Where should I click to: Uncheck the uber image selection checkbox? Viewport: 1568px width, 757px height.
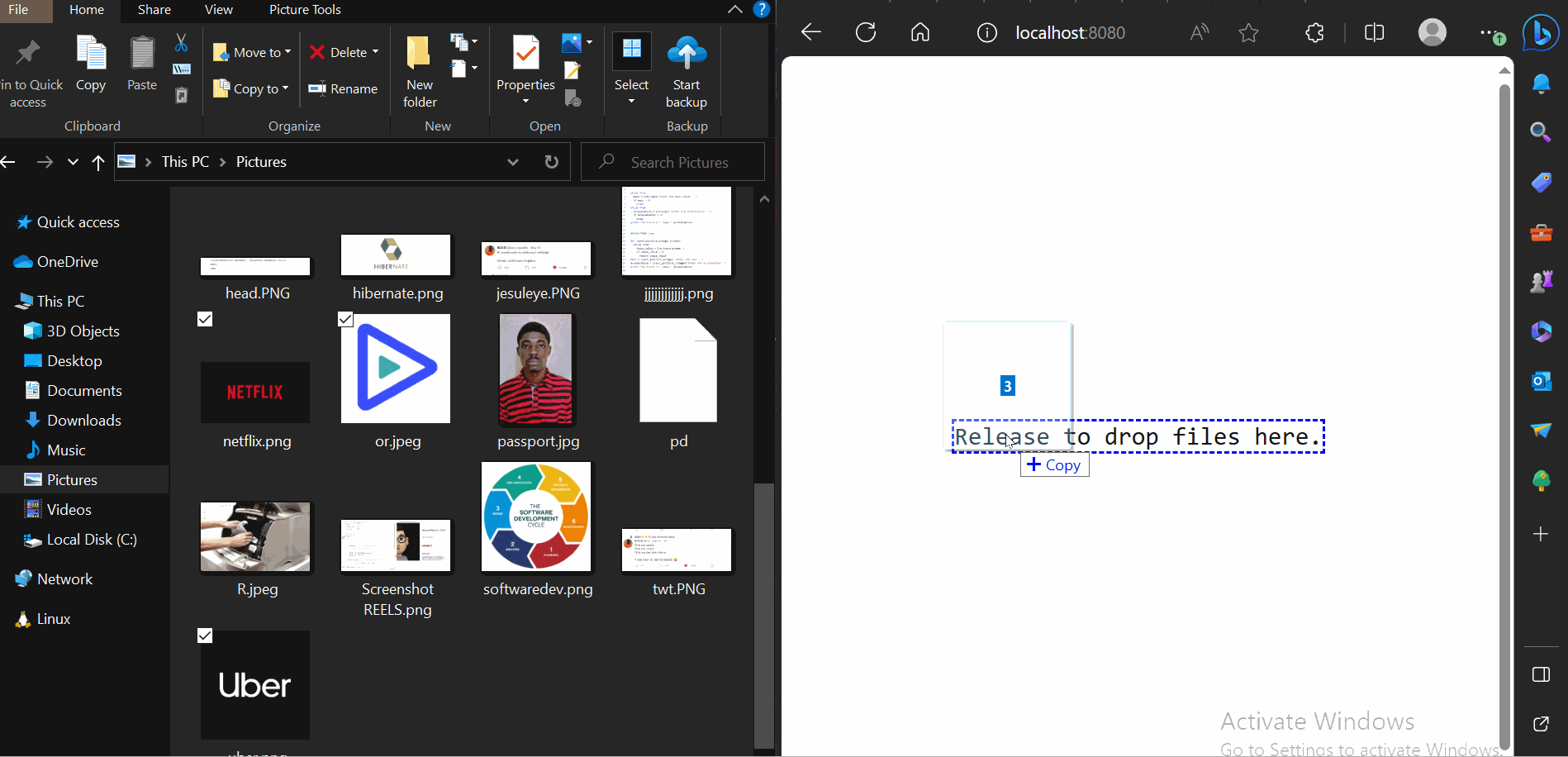[206, 636]
